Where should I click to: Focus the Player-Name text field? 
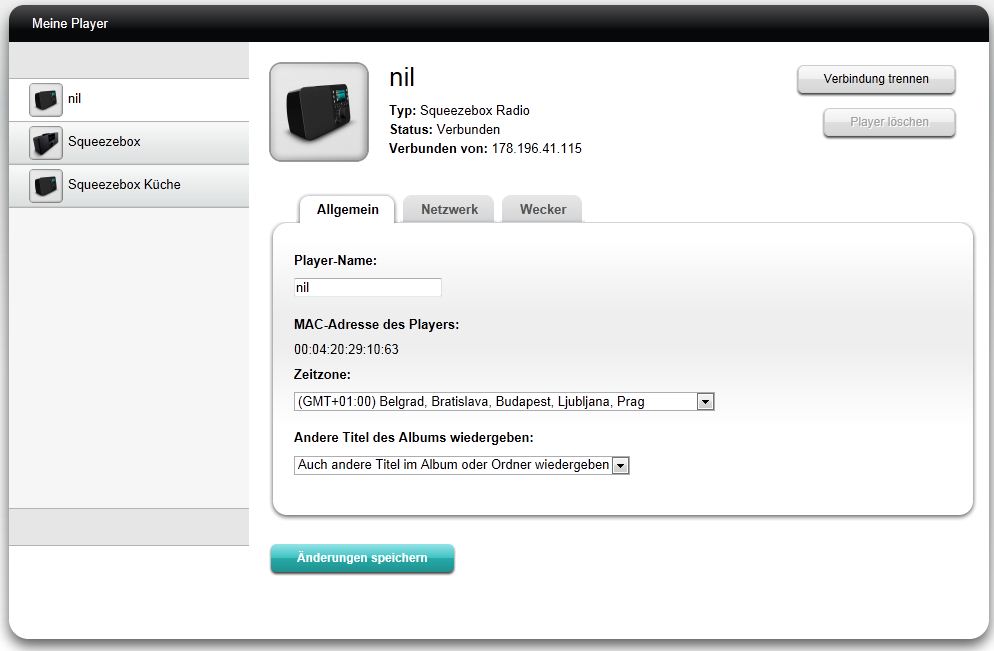point(367,288)
